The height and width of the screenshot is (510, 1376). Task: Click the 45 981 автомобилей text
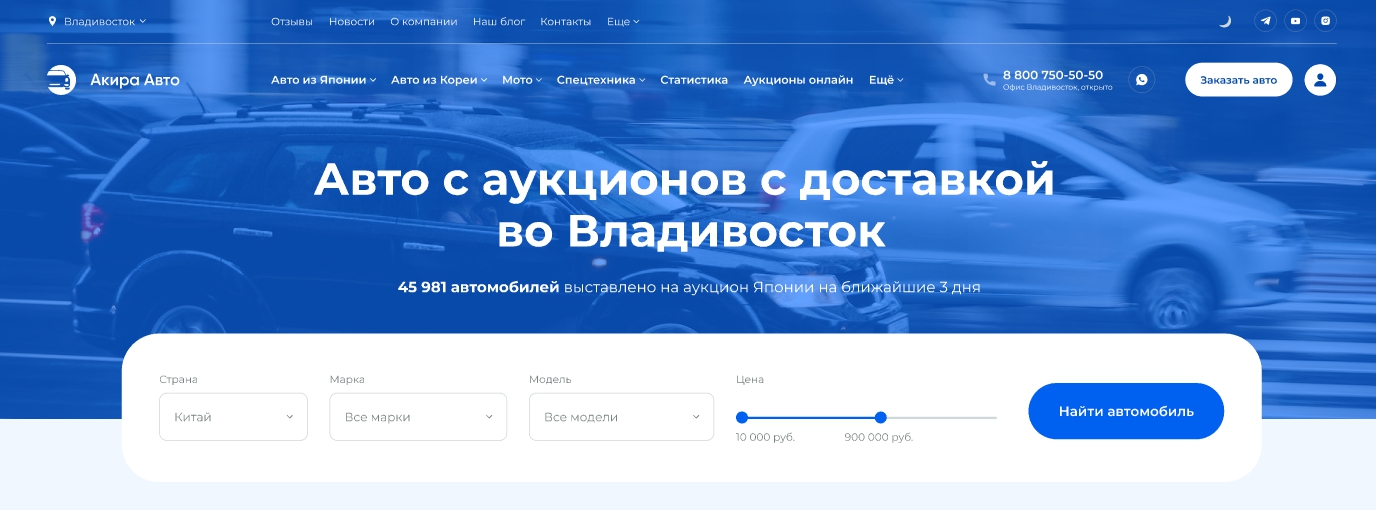(478, 287)
